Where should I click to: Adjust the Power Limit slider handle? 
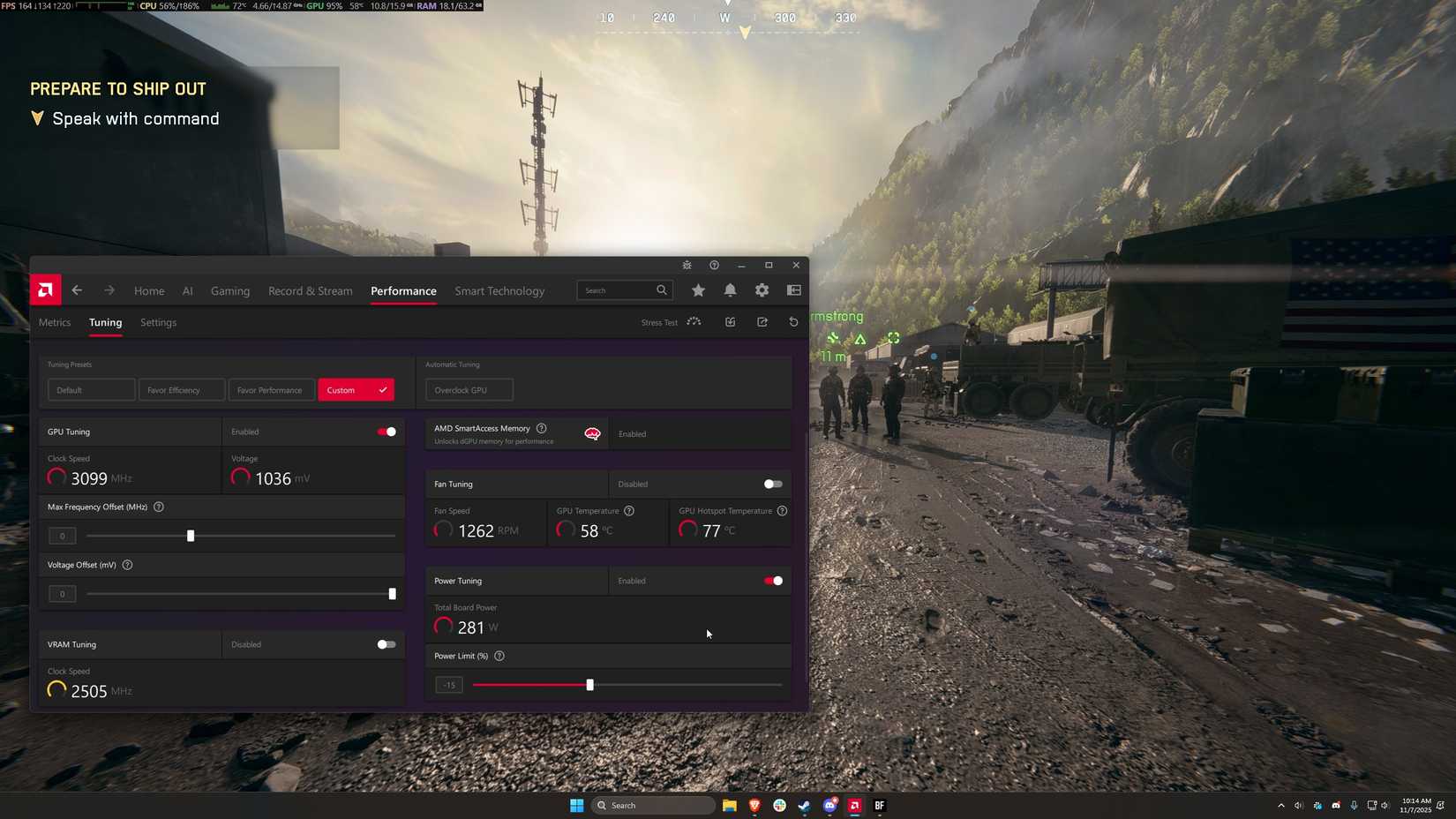click(x=589, y=684)
